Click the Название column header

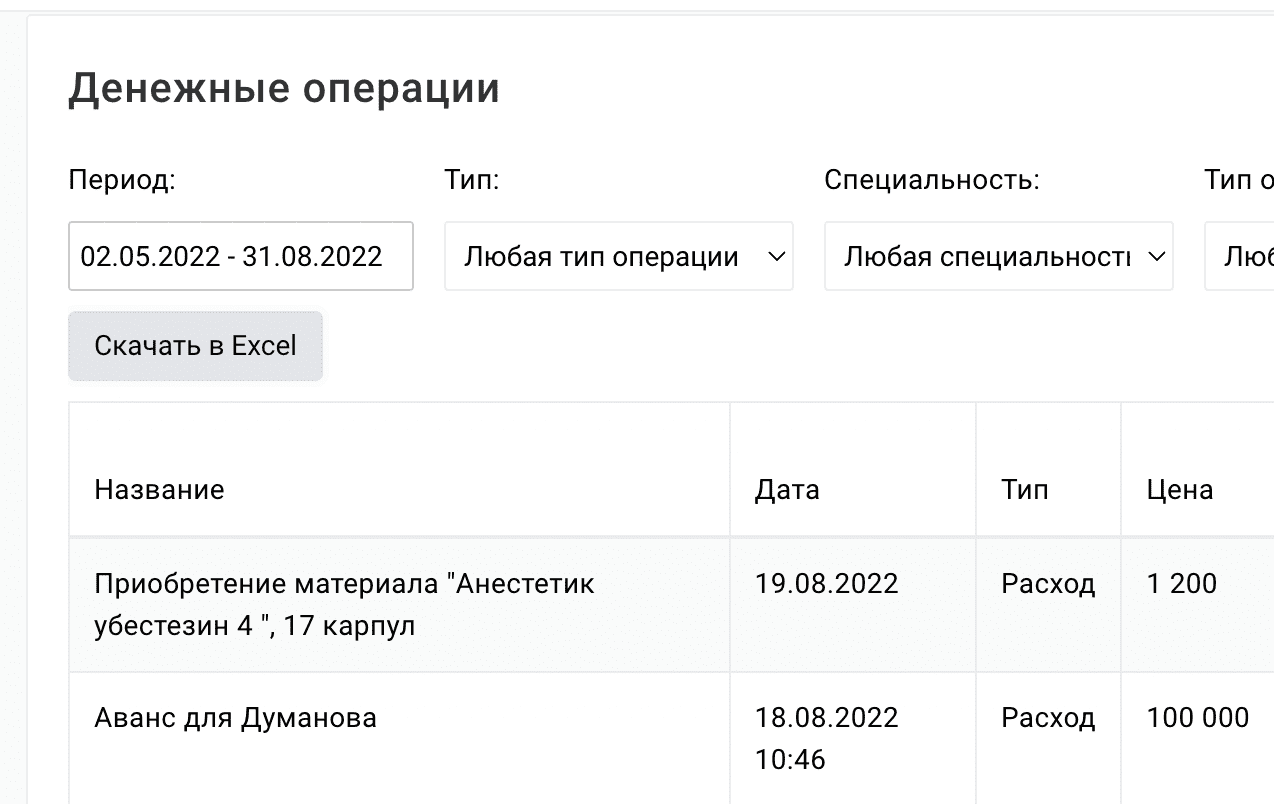[x=159, y=490]
